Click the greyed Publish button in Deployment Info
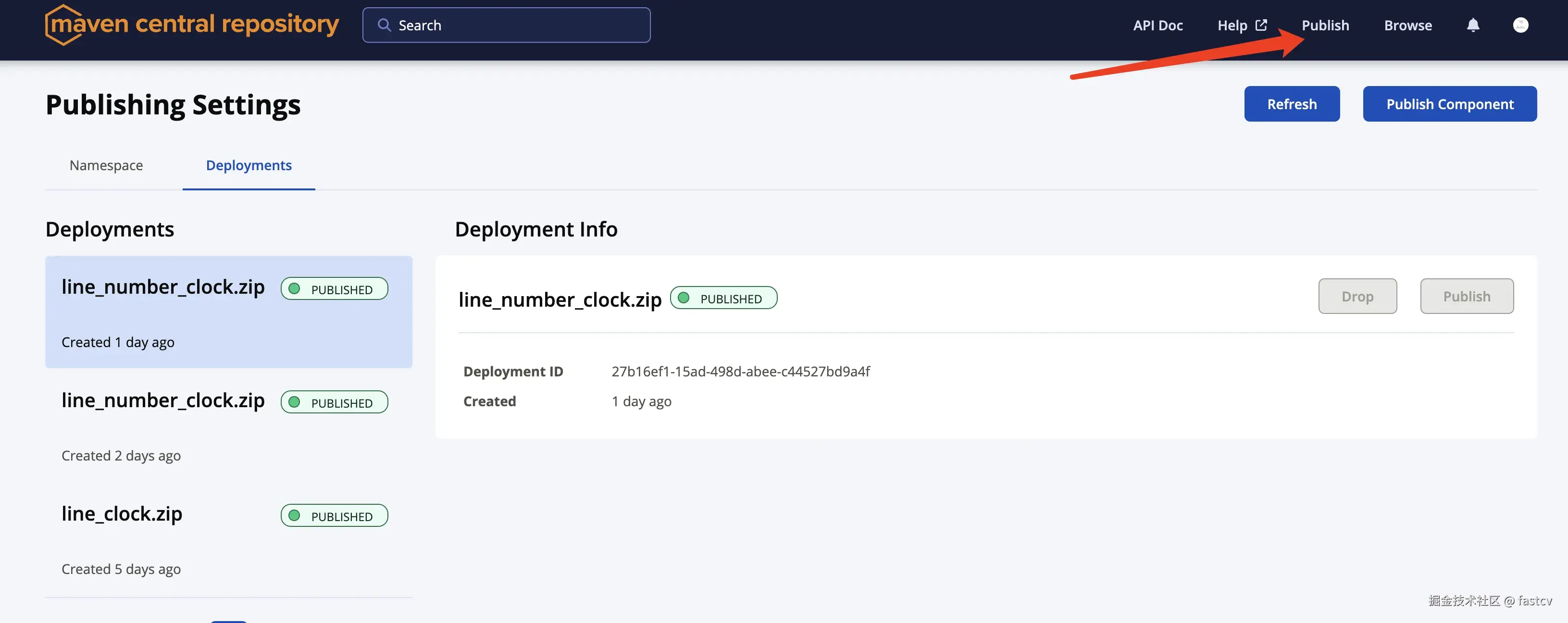The width and height of the screenshot is (1568, 623). (x=1467, y=297)
